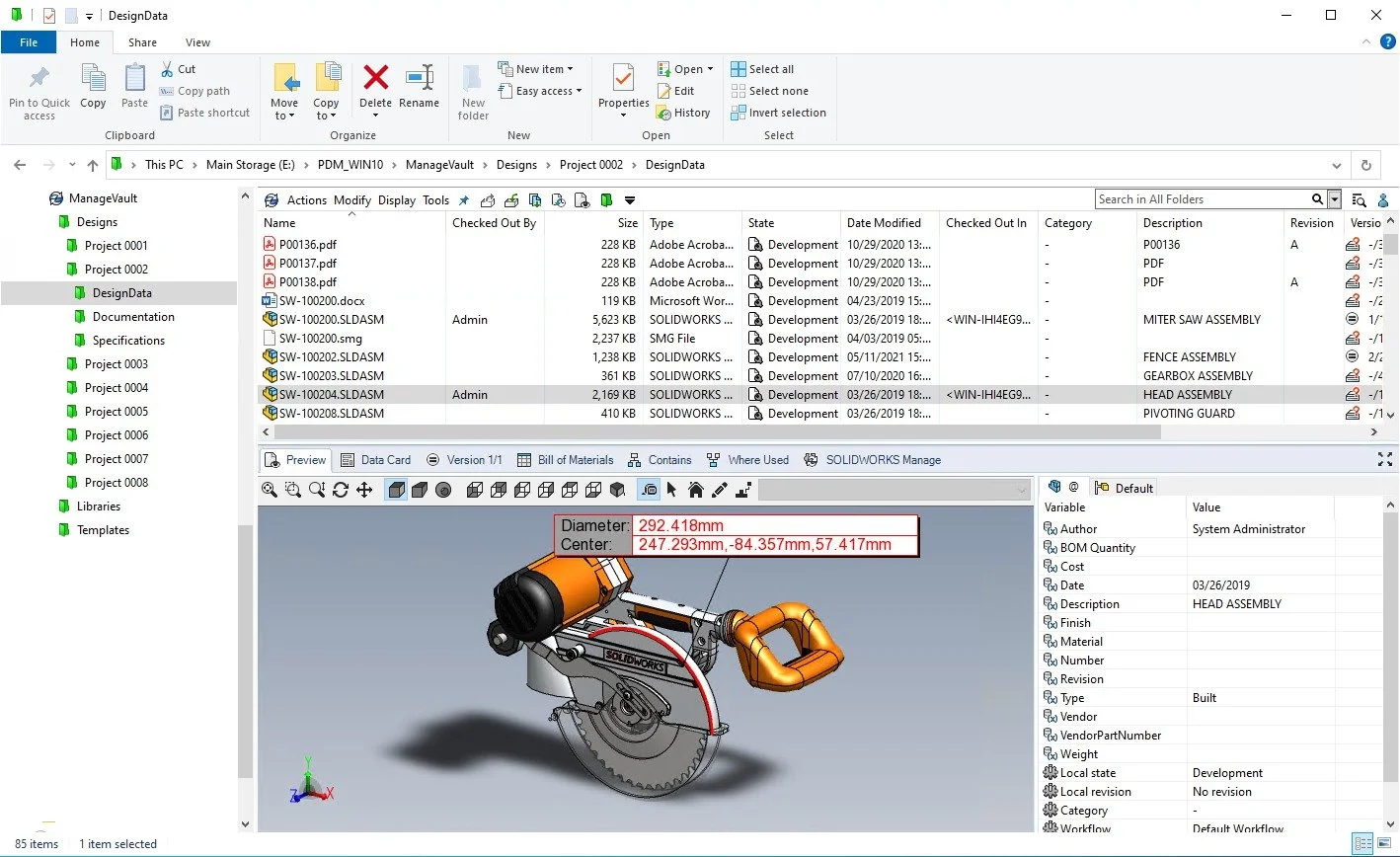Activate the Rotate view tool in preview
The height and width of the screenshot is (857, 1400).
coord(341,490)
